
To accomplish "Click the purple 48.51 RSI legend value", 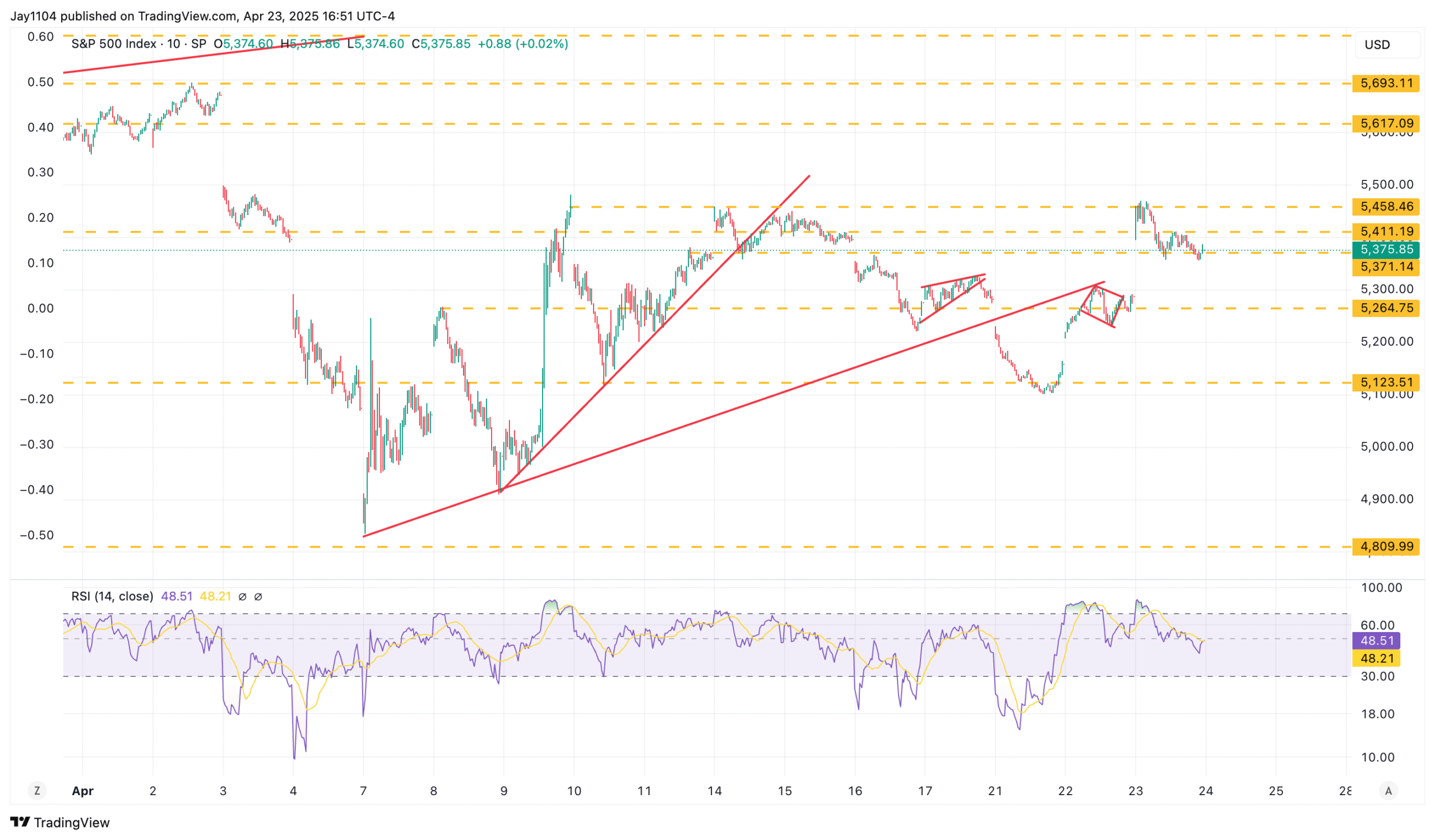I will pyautogui.click(x=177, y=596).
